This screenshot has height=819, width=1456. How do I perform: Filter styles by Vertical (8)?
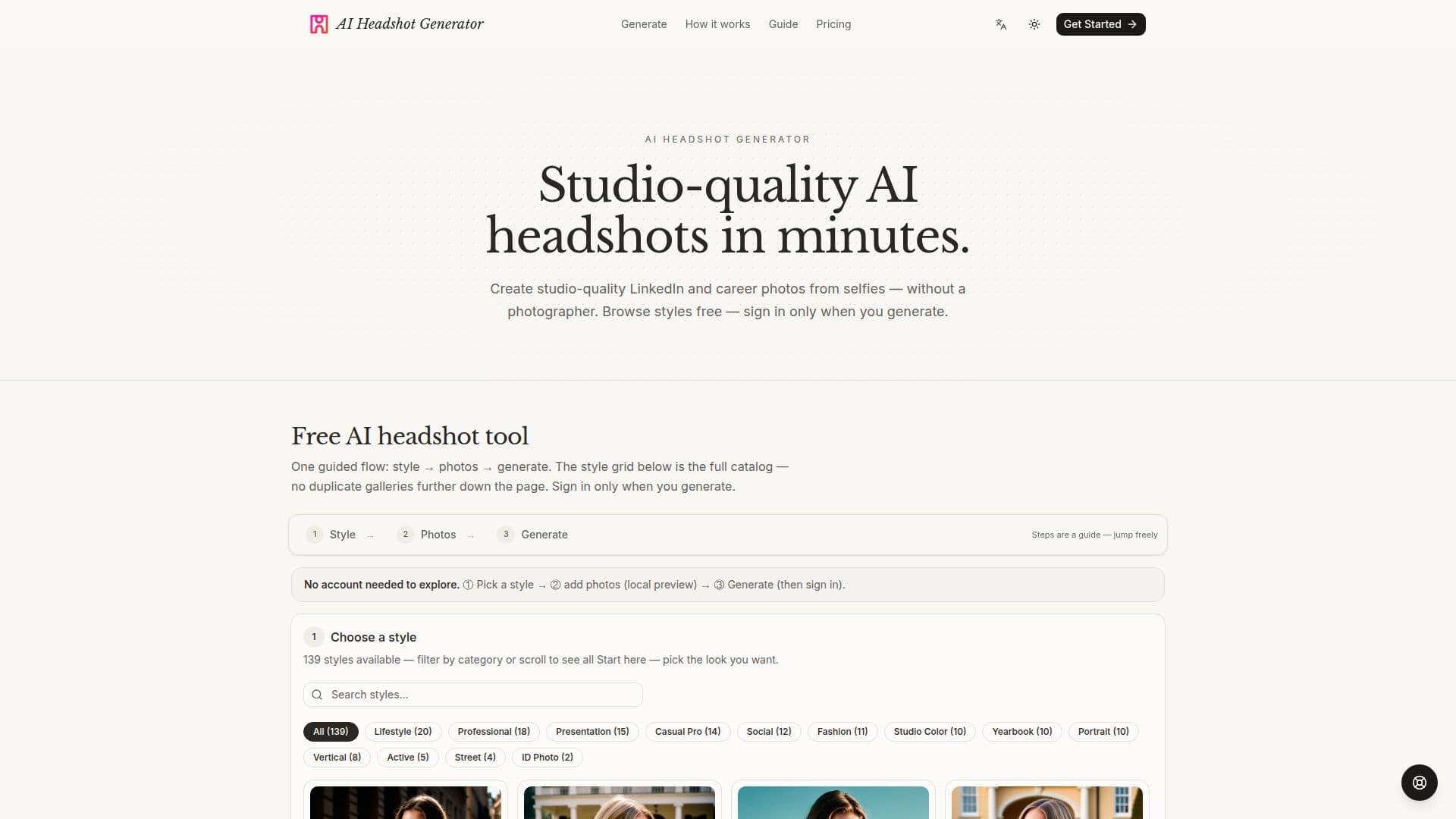pyautogui.click(x=337, y=758)
